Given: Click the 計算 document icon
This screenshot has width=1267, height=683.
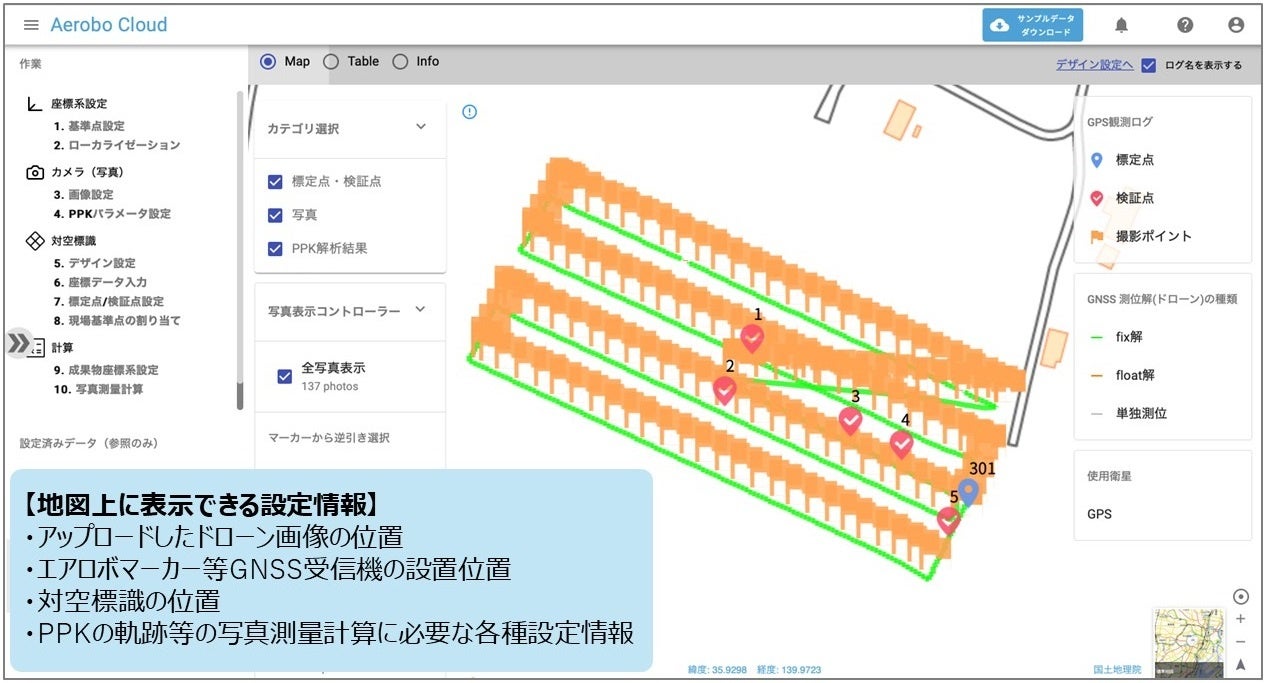Looking at the screenshot, I should (36, 347).
